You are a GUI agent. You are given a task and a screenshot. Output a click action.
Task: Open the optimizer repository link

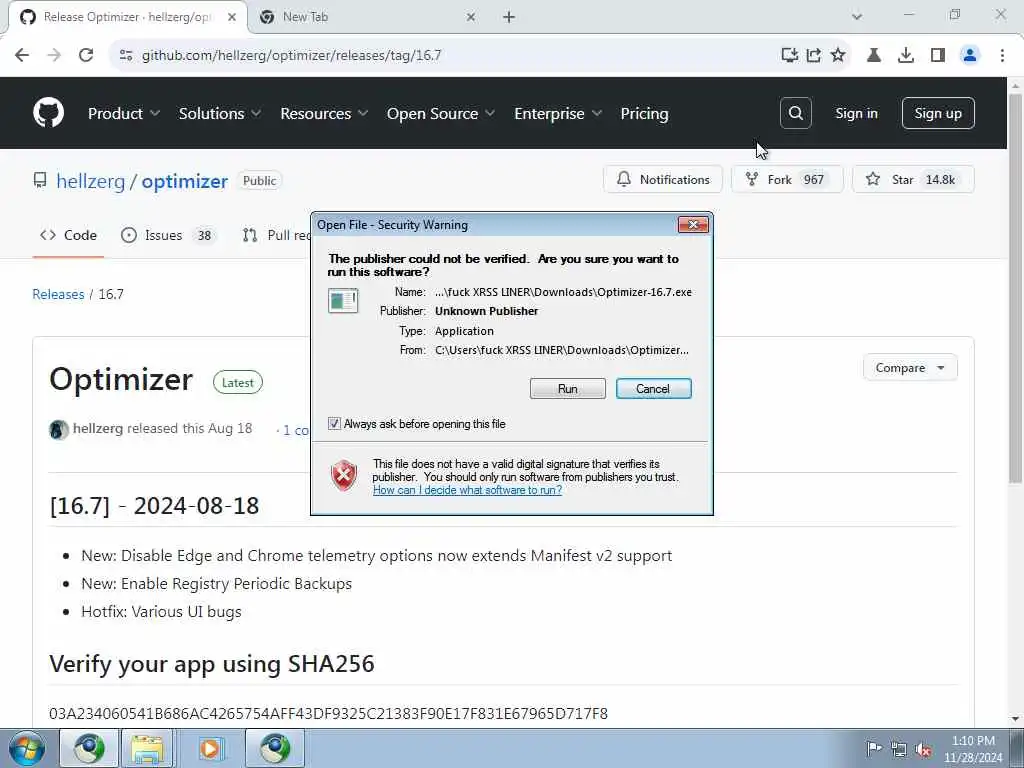pos(185,181)
